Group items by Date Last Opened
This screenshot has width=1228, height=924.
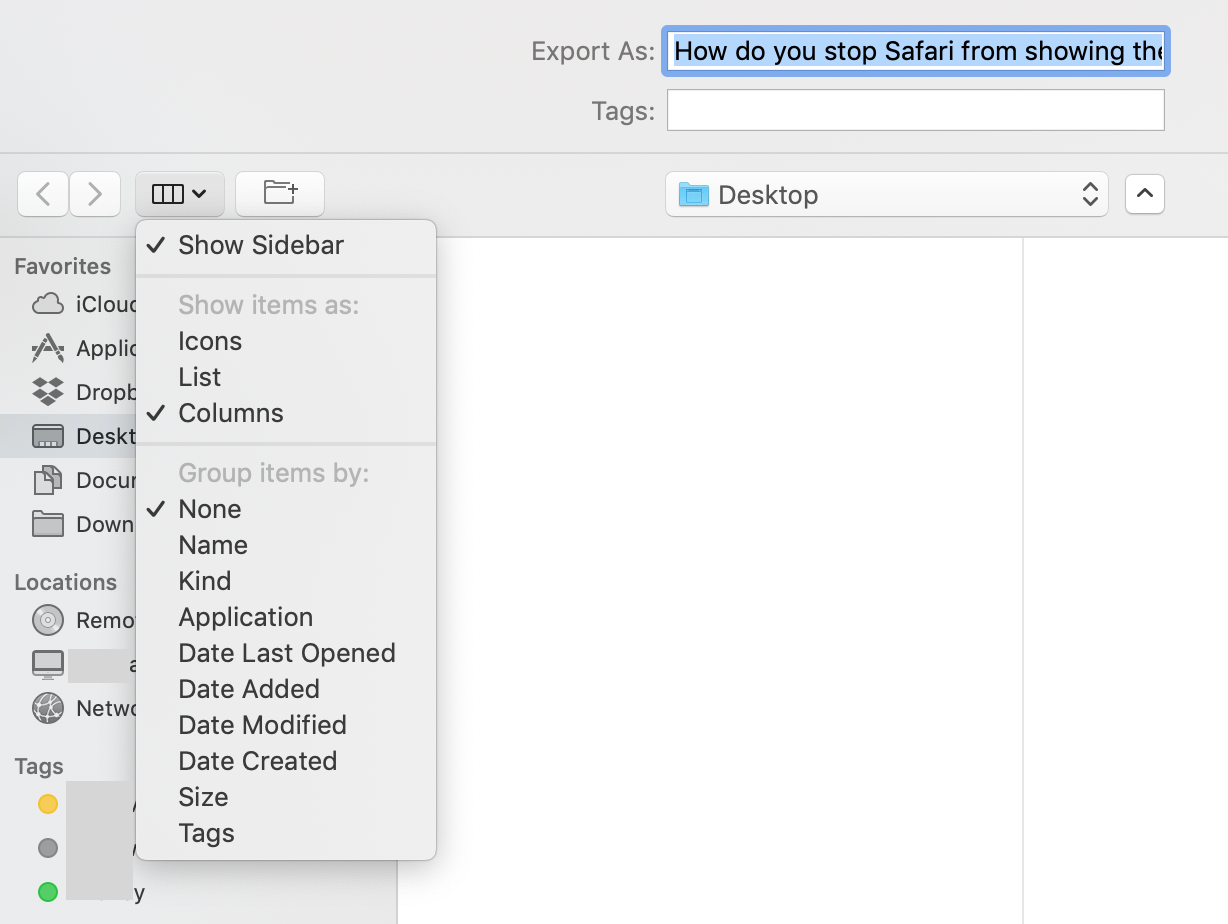pyautogui.click(x=286, y=653)
